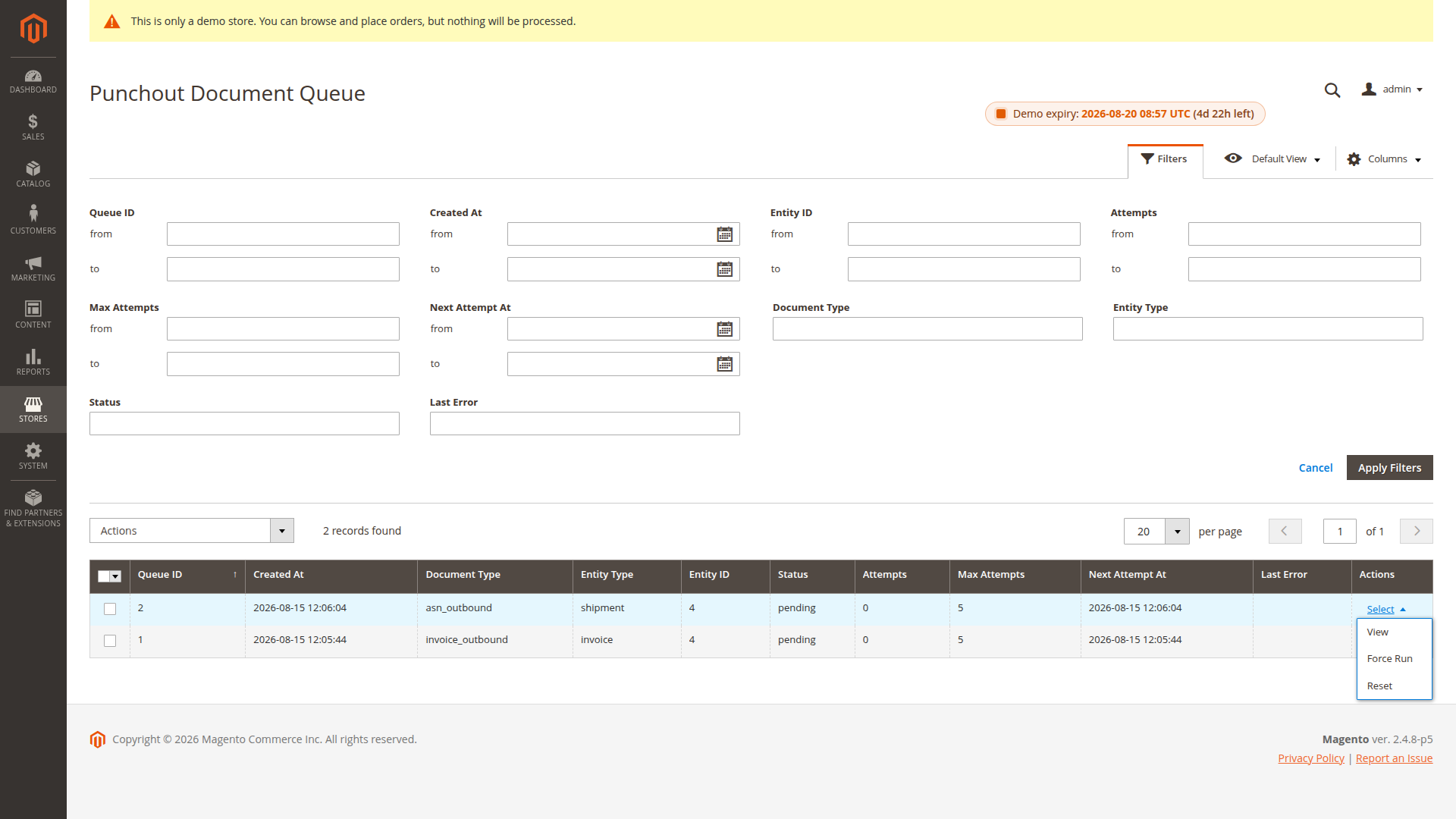Open the Marketing sidebar menu
1456x819 pixels.
tap(33, 268)
